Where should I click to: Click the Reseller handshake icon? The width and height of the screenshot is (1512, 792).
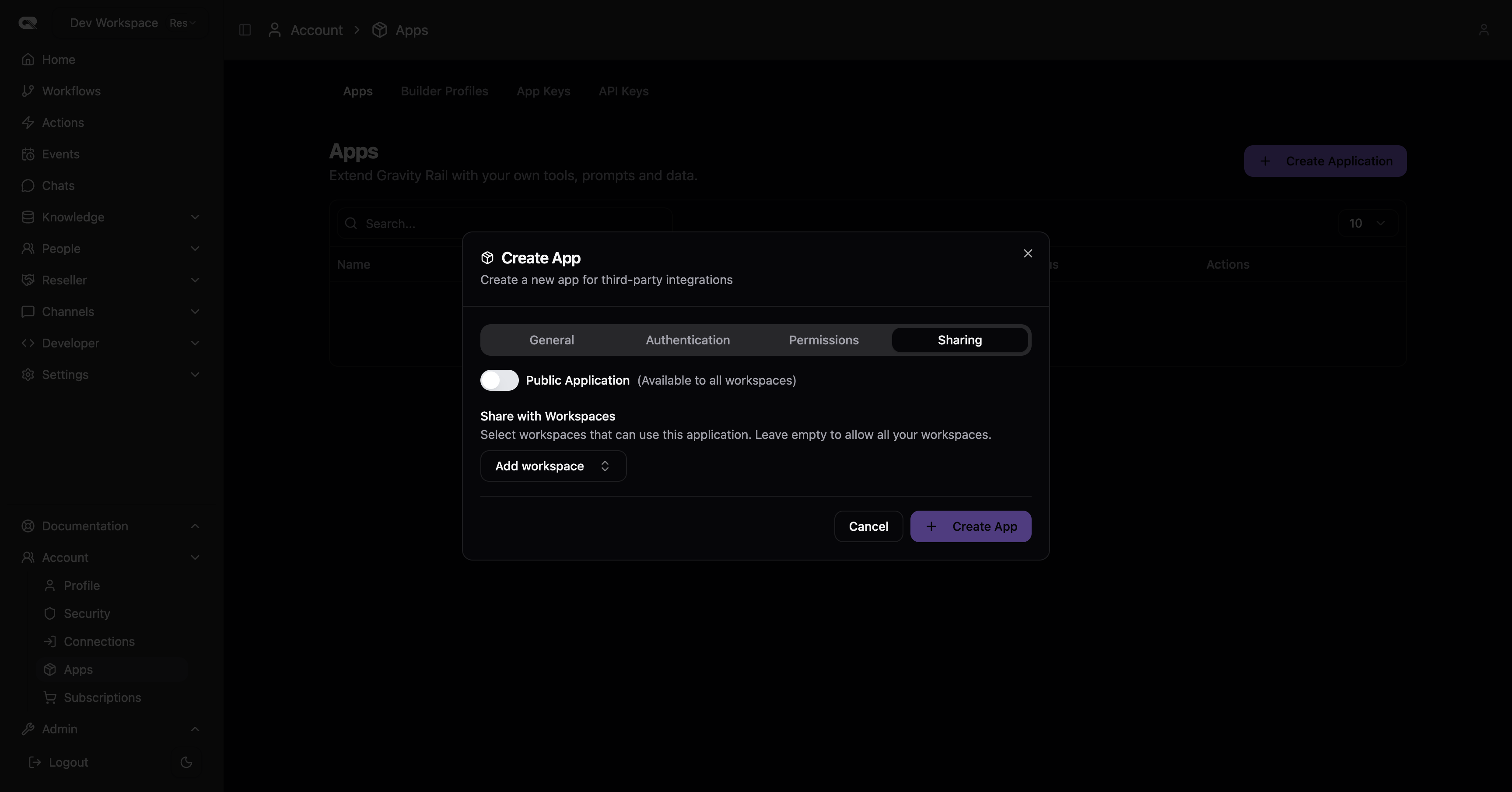(28, 280)
